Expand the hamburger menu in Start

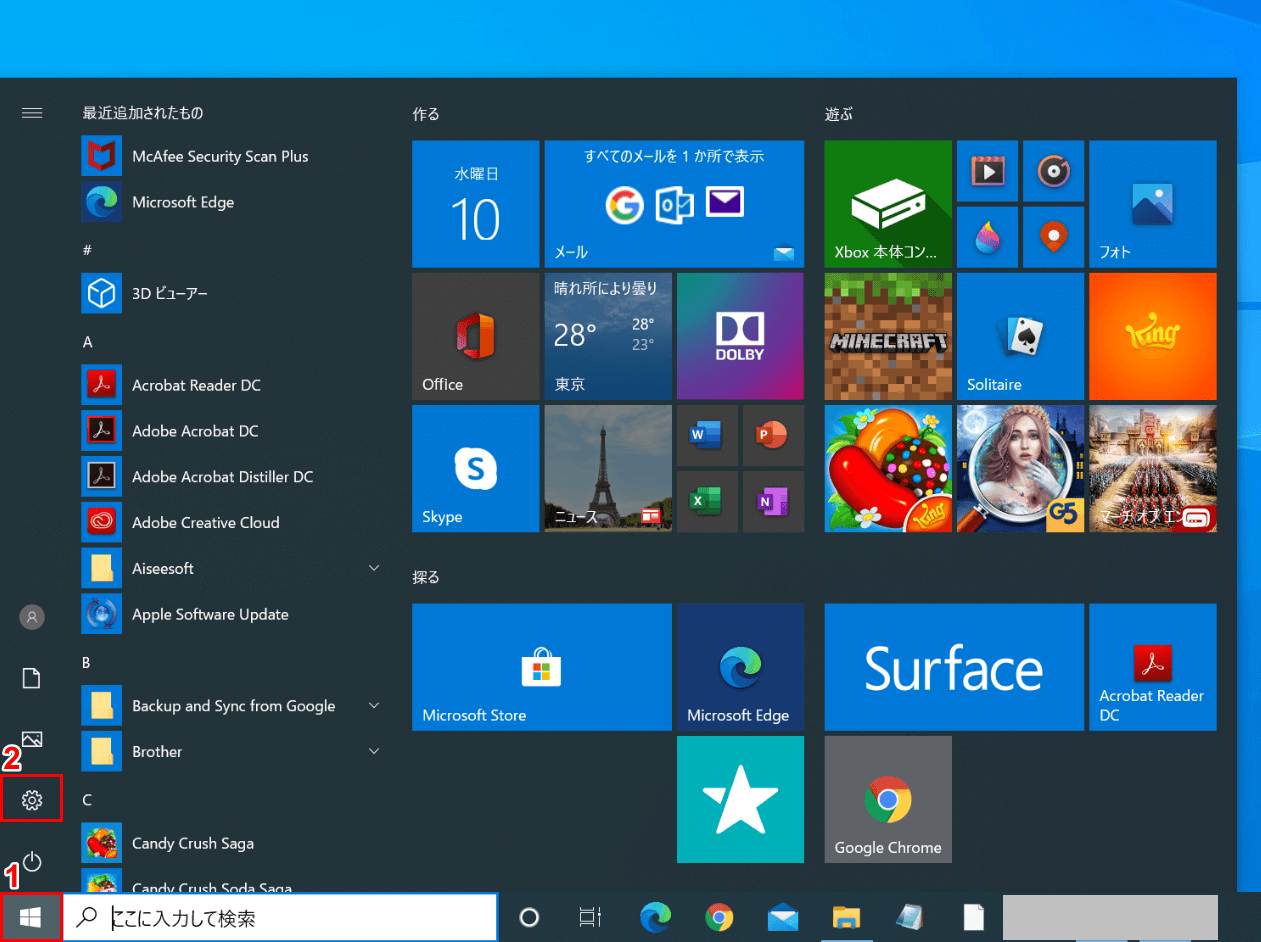point(32,113)
